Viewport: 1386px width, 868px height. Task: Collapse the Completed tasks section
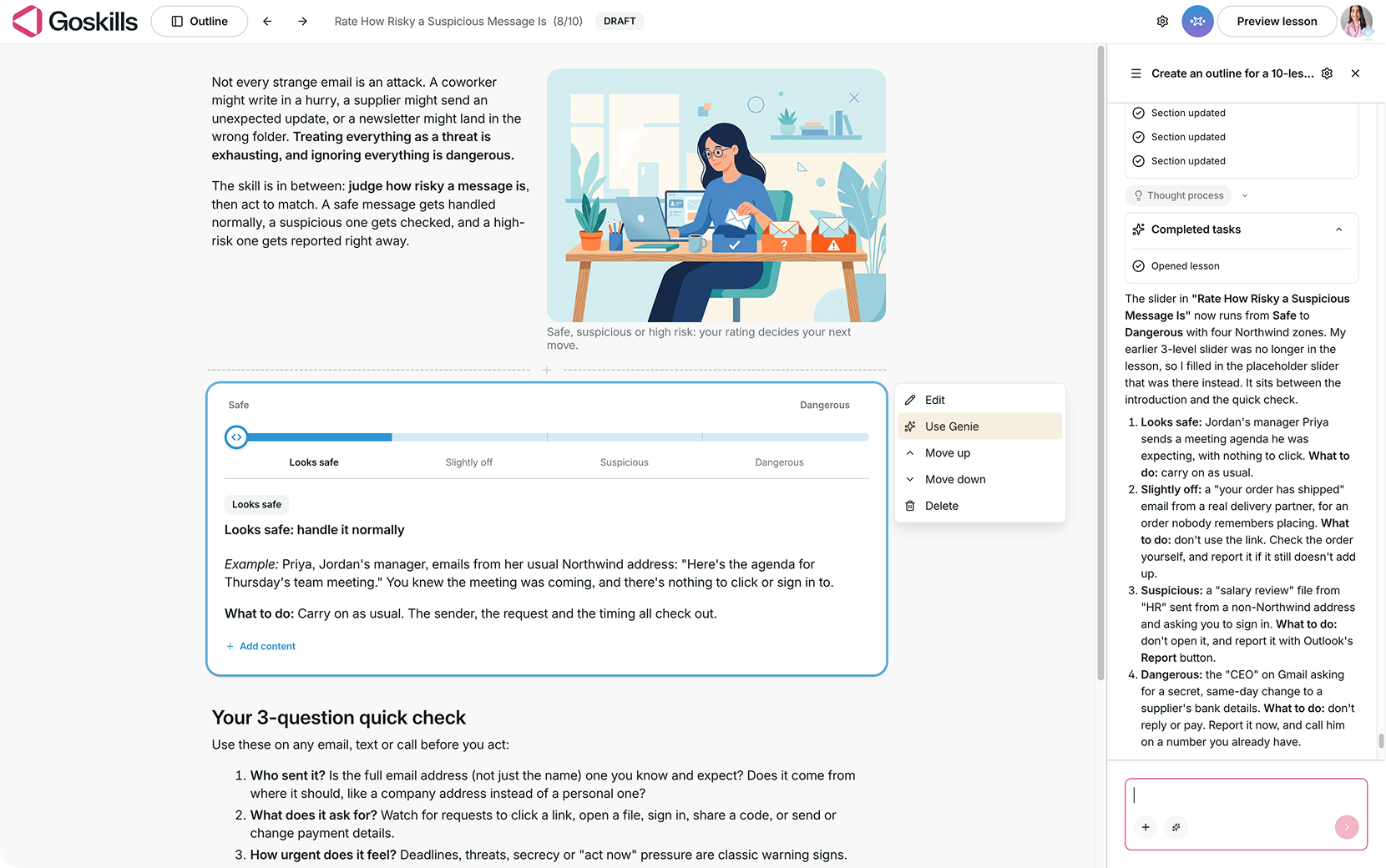[1338, 230]
